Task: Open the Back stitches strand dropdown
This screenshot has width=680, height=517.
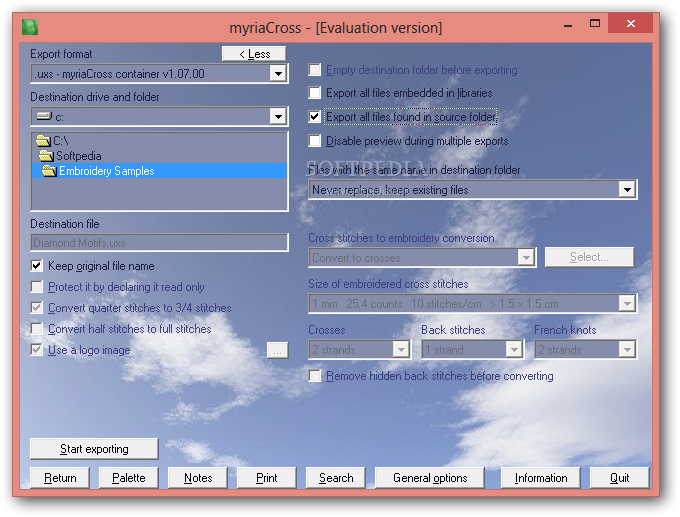Action: [514, 349]
